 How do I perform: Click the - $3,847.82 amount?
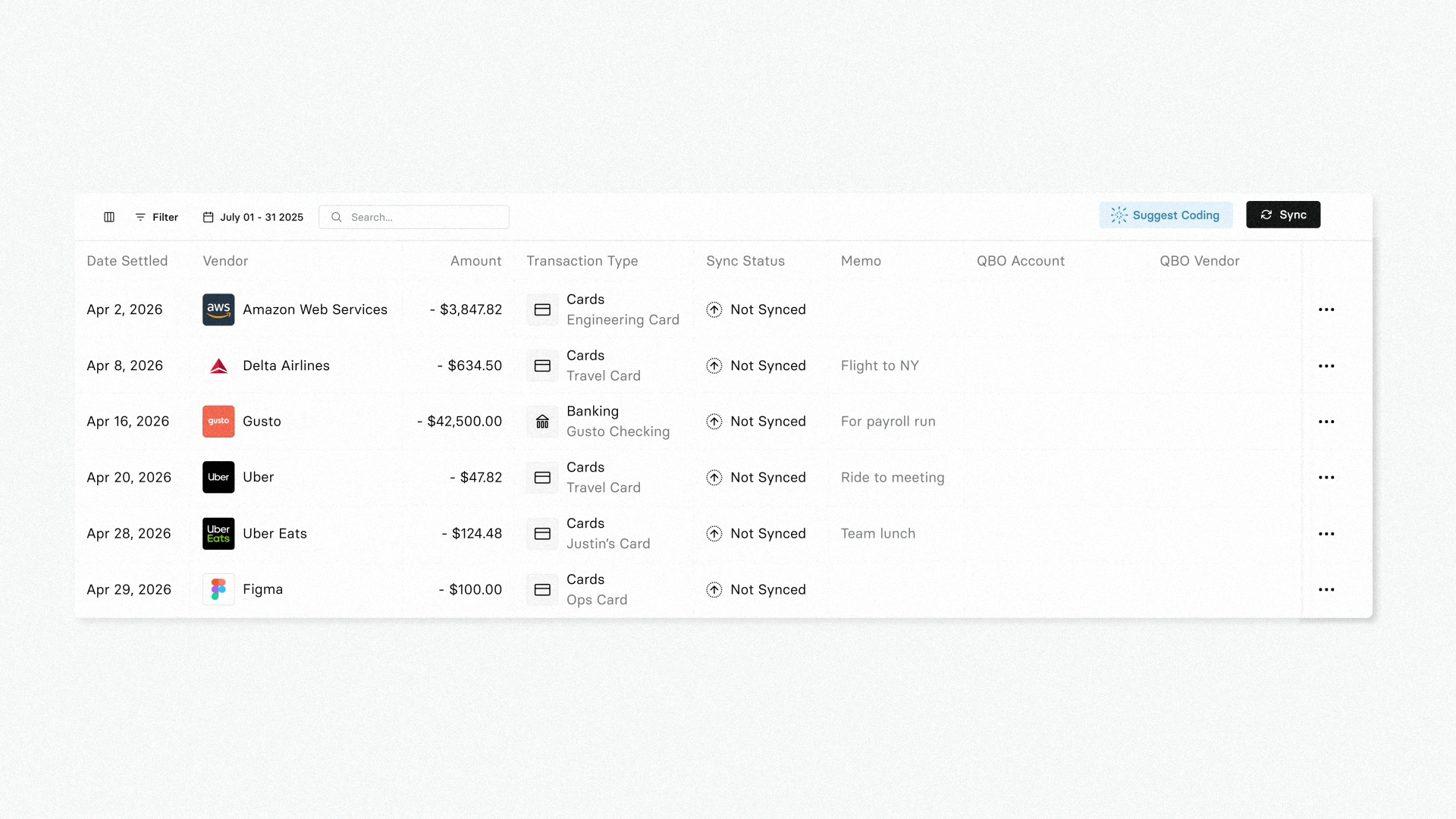(466, 309)
